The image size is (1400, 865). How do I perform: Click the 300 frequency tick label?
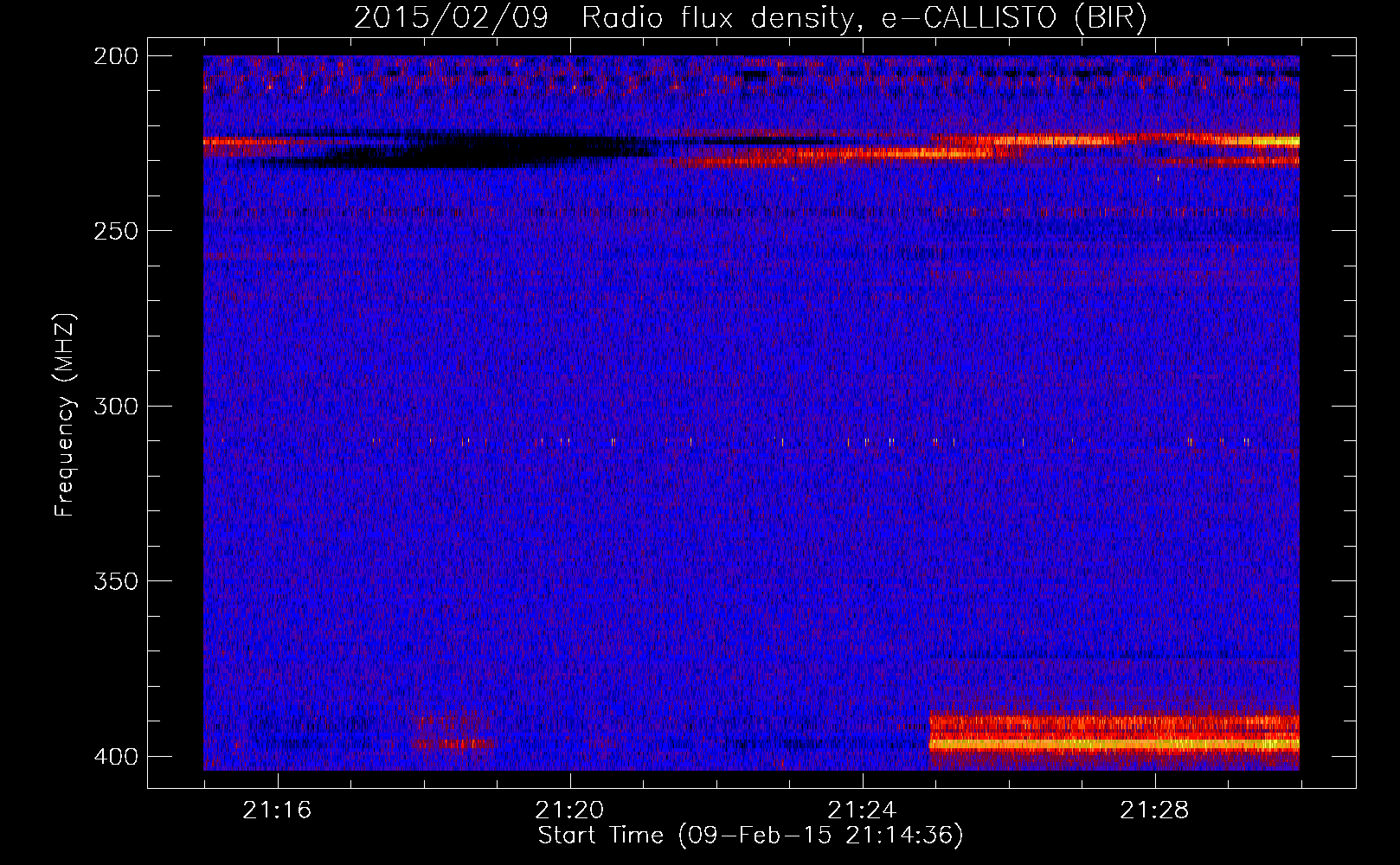coord(116,406)
